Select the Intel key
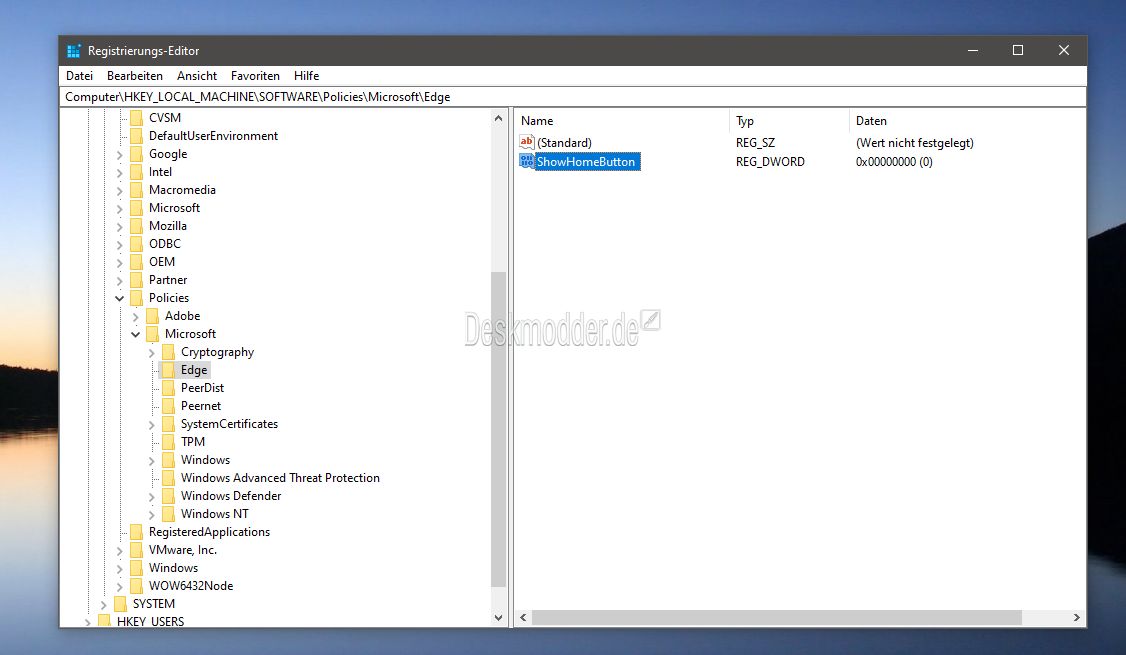Screen dimensions: 1126x655 point(160,172)
